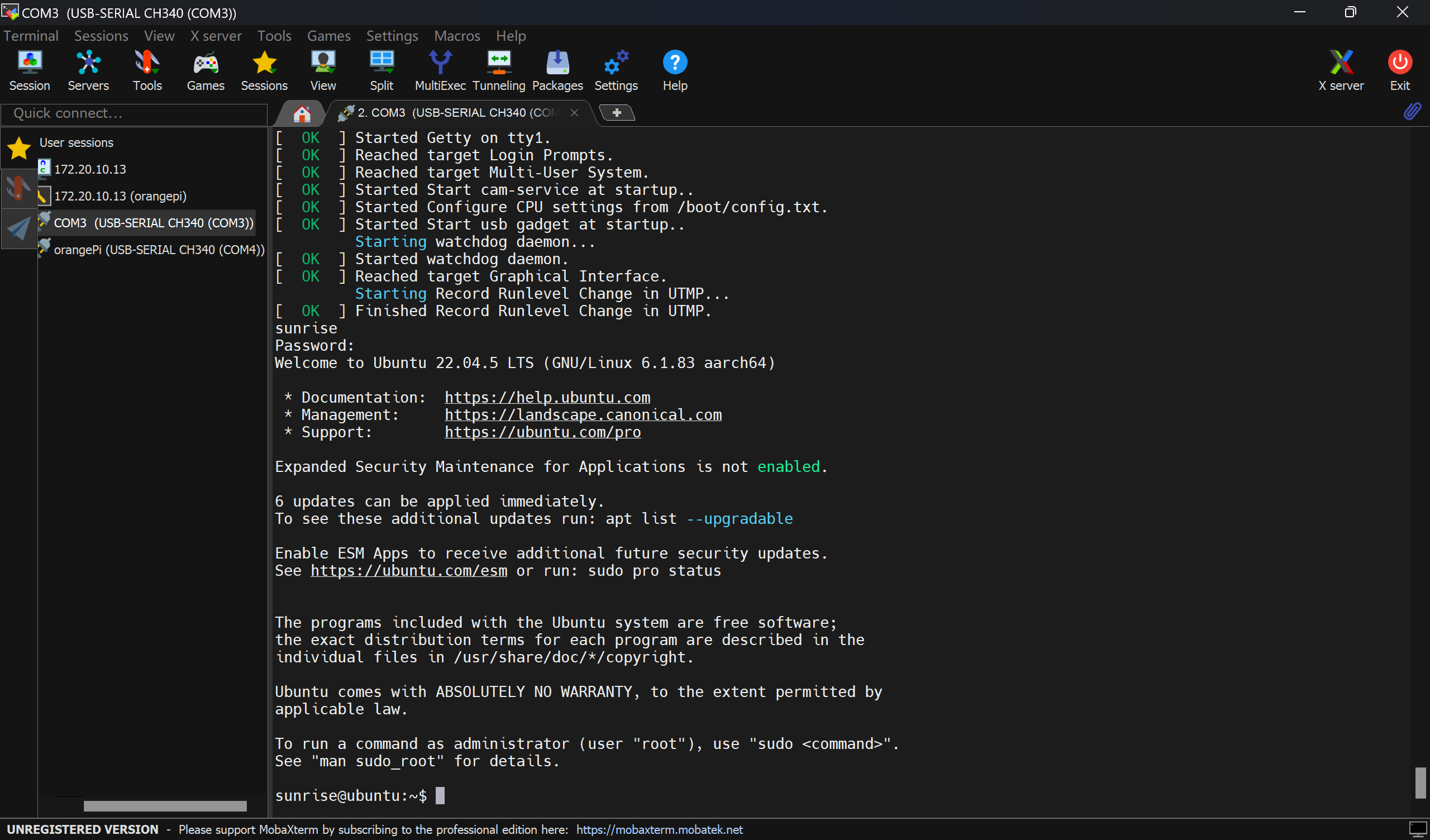Click the UNREGISTERED VERSION status text

point(82,829)
